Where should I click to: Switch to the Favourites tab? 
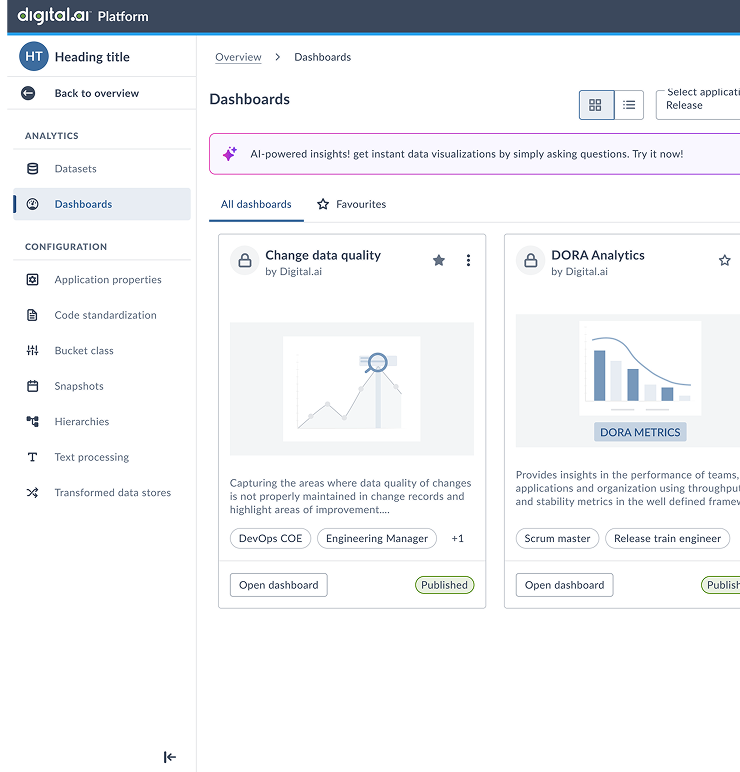point(351,204)
